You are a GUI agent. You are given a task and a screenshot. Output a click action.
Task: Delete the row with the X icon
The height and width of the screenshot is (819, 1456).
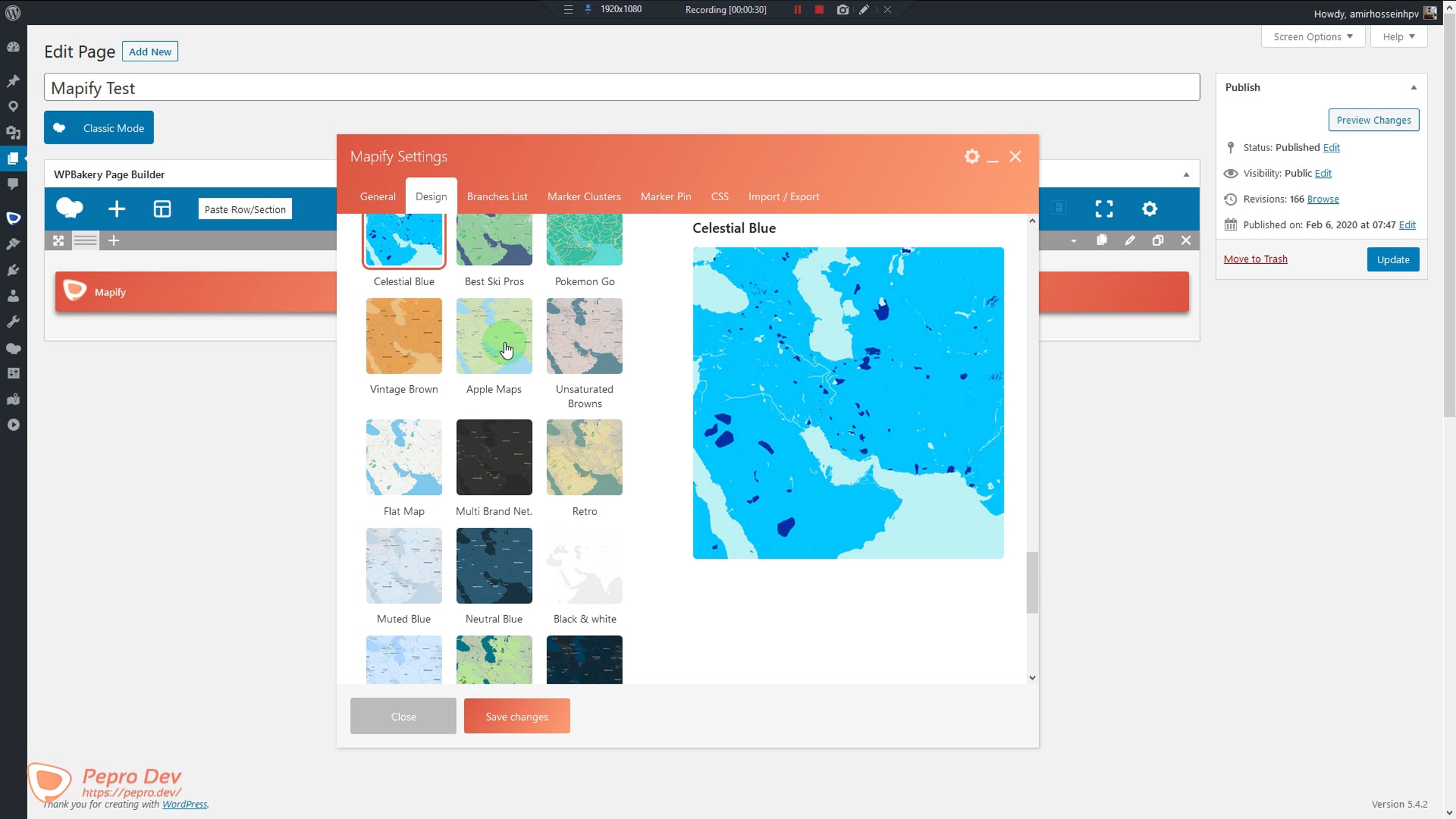[1186, 241]
